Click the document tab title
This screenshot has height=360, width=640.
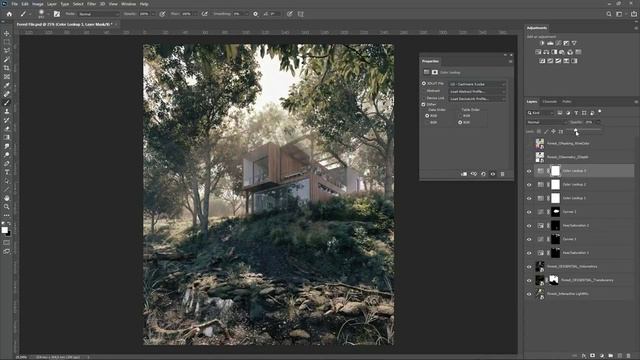pos(63,24)
